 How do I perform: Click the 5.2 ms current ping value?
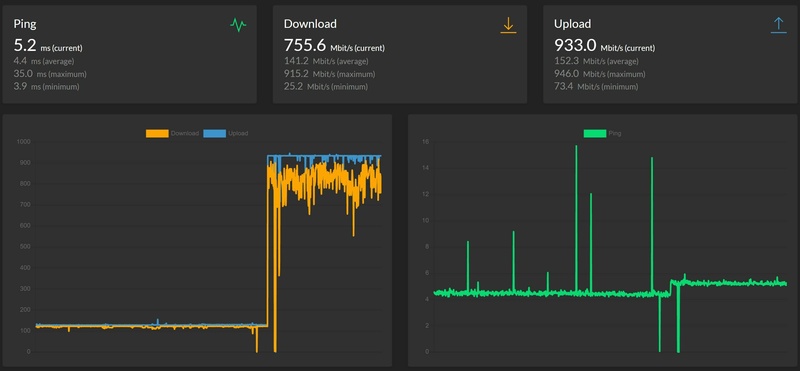pos(48,46)
